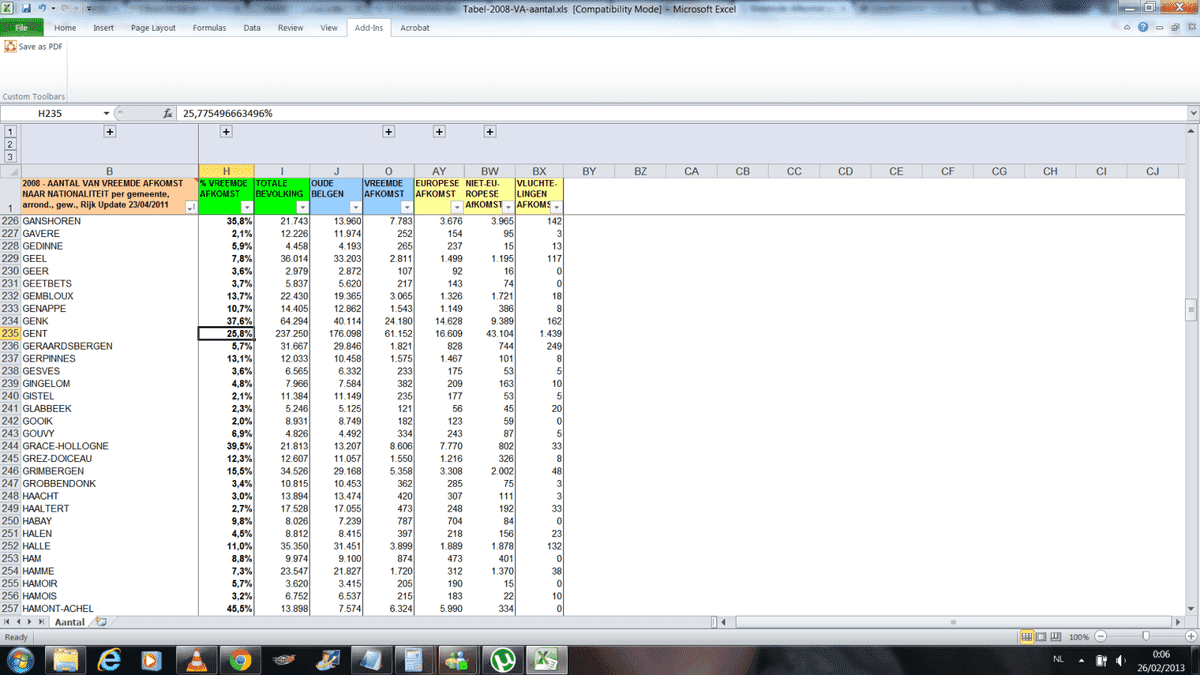Viewport: 1200px width, 675px height.
Task: Open the File backstage button
Action: [x=21, y=28]
